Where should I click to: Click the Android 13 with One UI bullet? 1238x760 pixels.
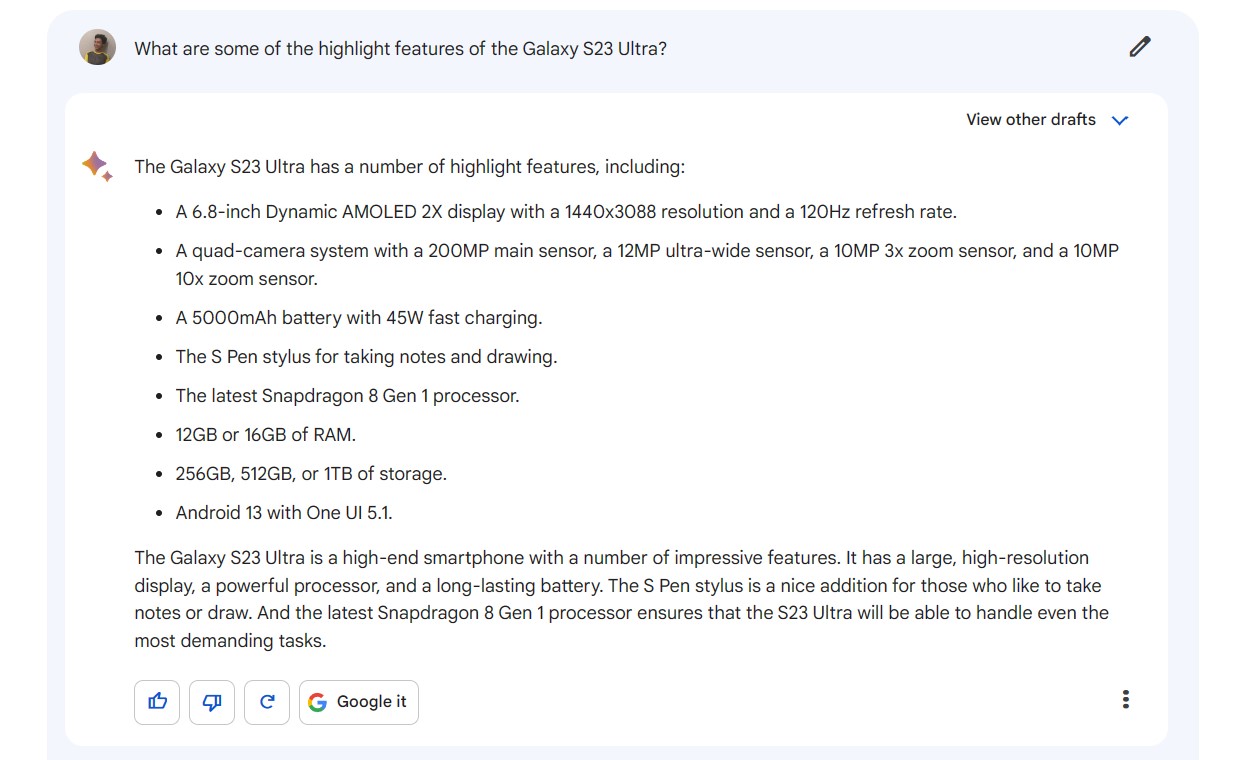283,513
